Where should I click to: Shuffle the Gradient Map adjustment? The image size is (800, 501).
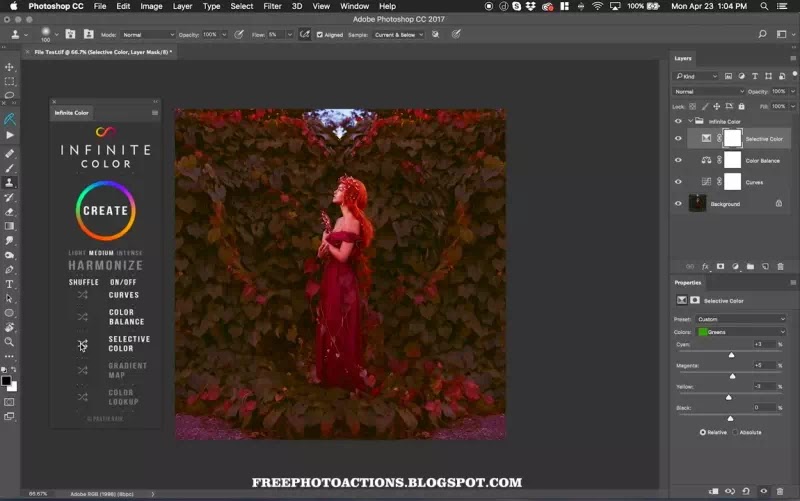point(83,370)
